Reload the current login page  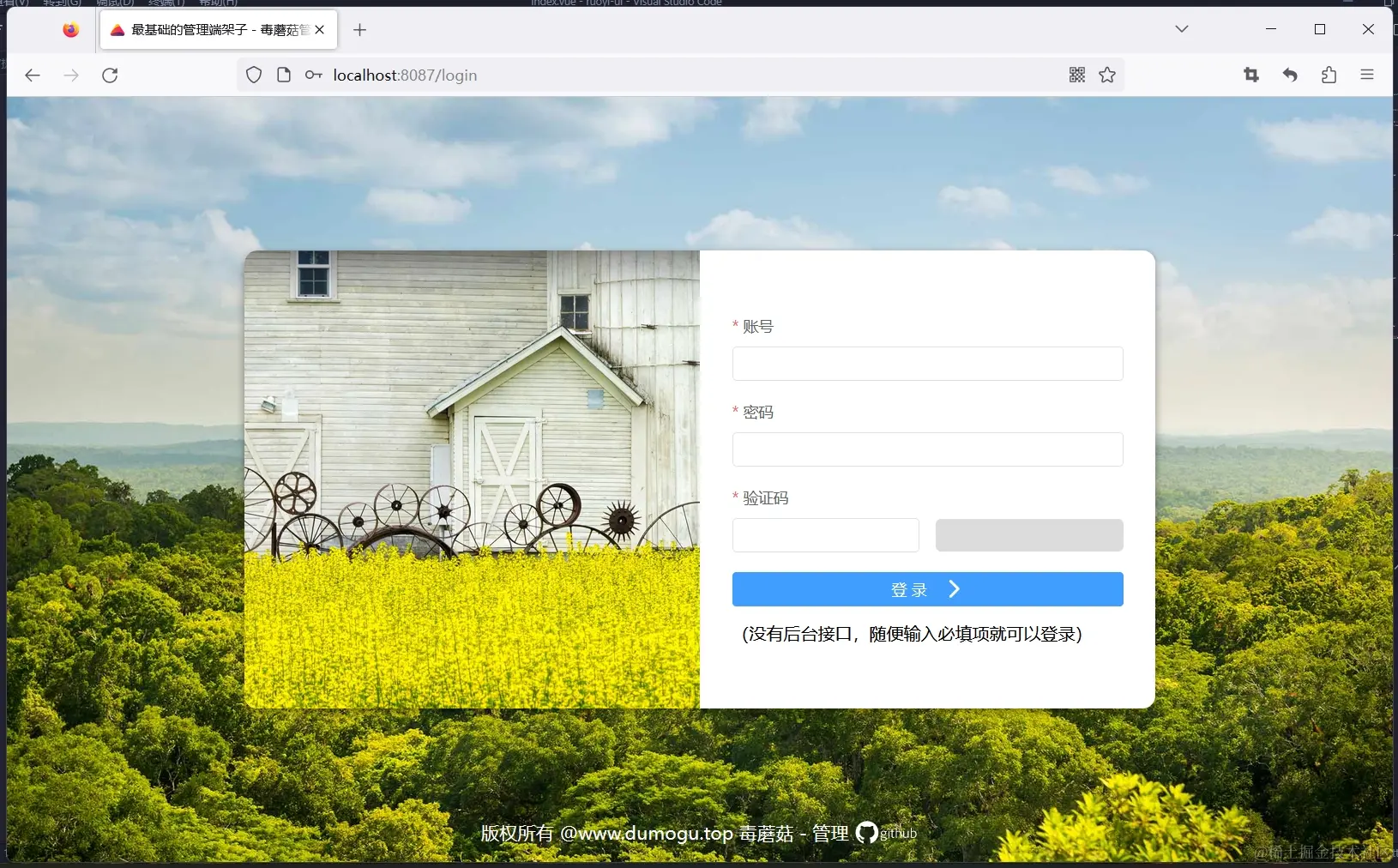(x=110, y=75)
